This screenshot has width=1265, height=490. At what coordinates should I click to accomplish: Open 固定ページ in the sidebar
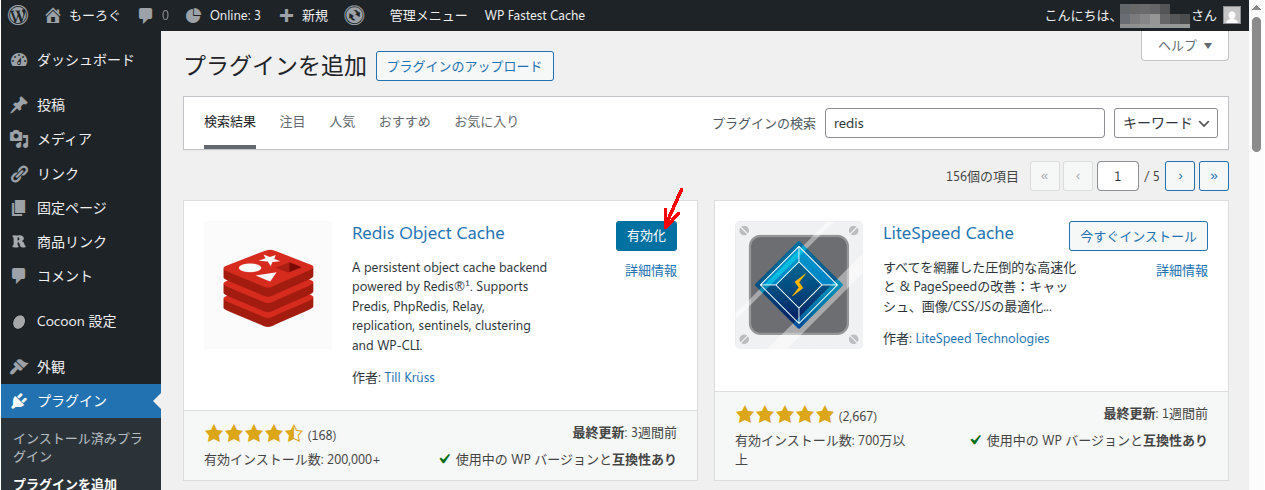click(80, 207)
